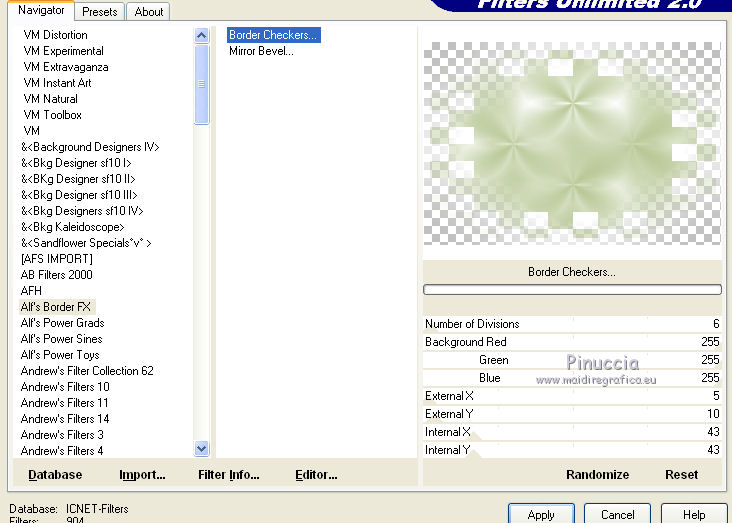Select Andrew's Filters 3 category
The image size is (732, 523).
click(x=62, y=435)
